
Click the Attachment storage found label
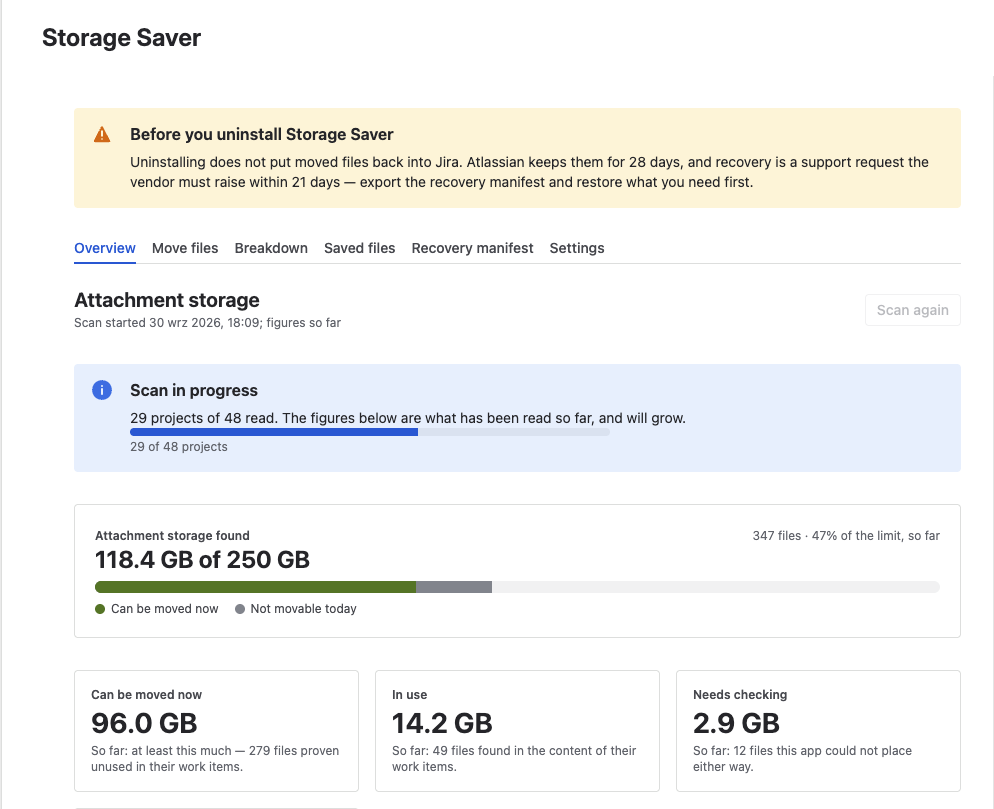[x=172, y=536]
